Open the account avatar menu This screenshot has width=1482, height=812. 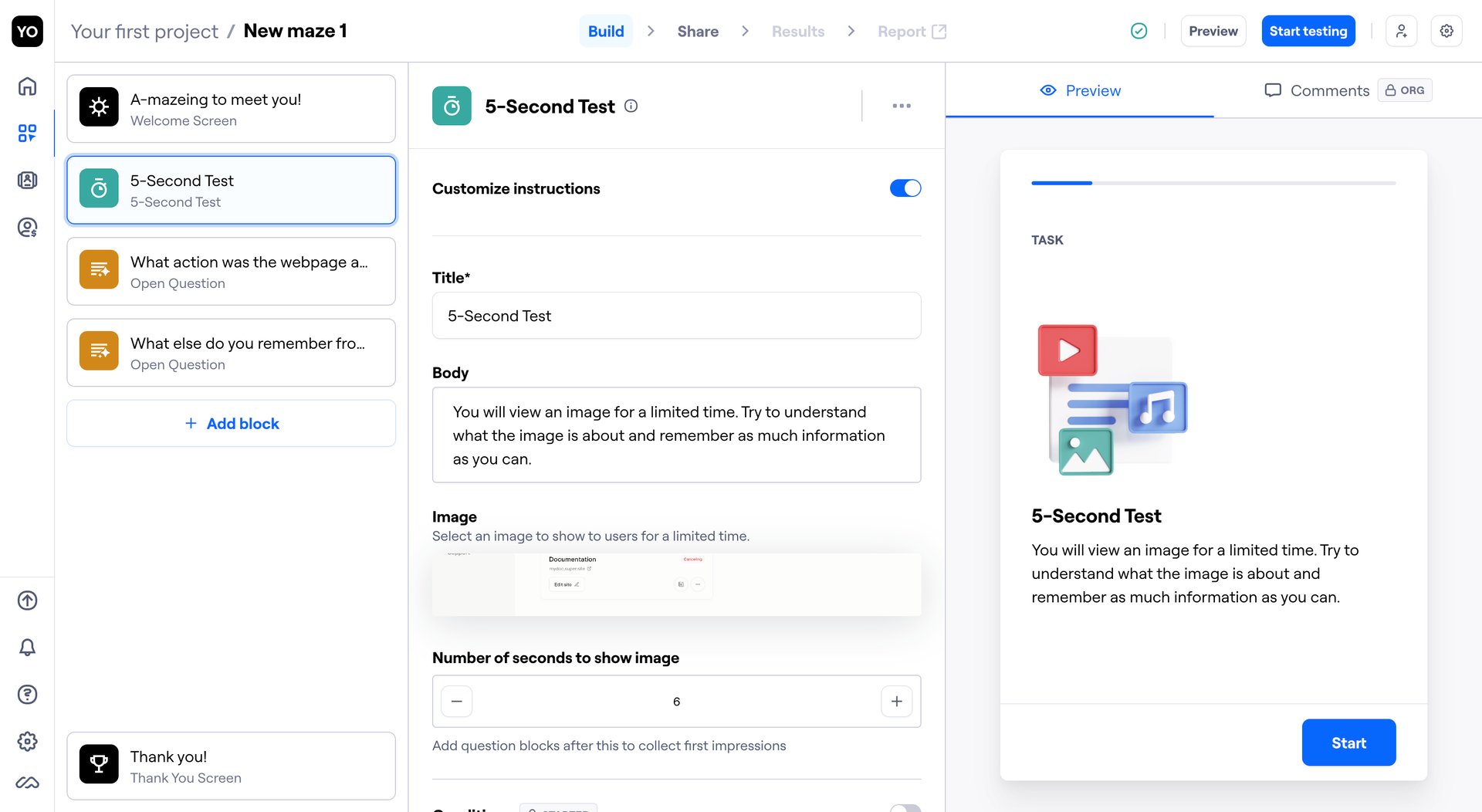coord(1402,31)
